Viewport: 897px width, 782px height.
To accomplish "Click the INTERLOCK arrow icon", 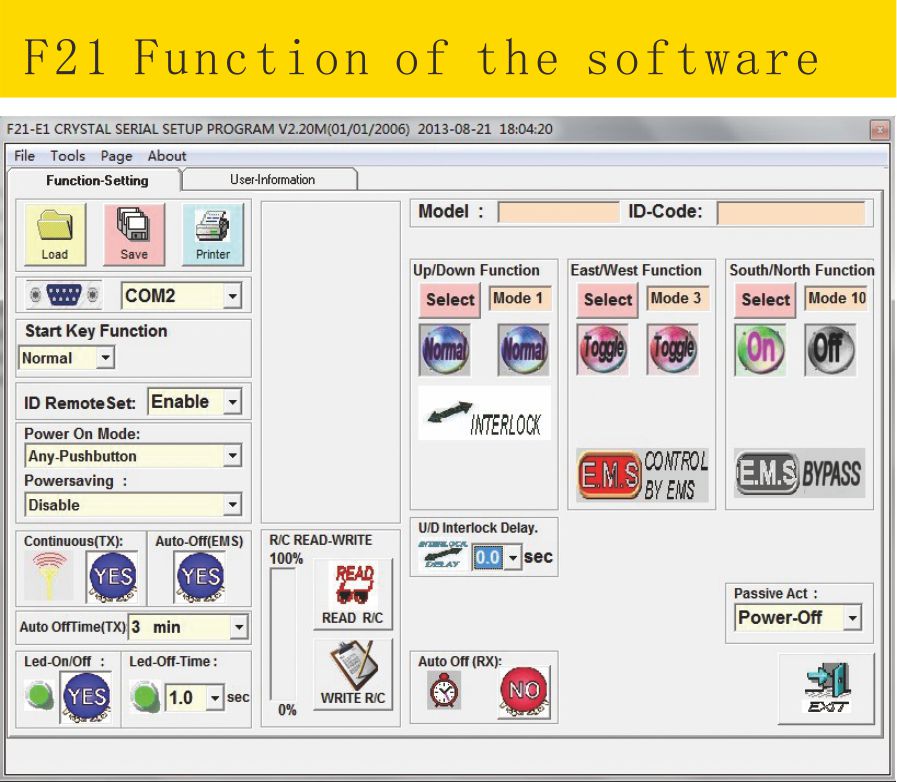I will pos(484,413).
